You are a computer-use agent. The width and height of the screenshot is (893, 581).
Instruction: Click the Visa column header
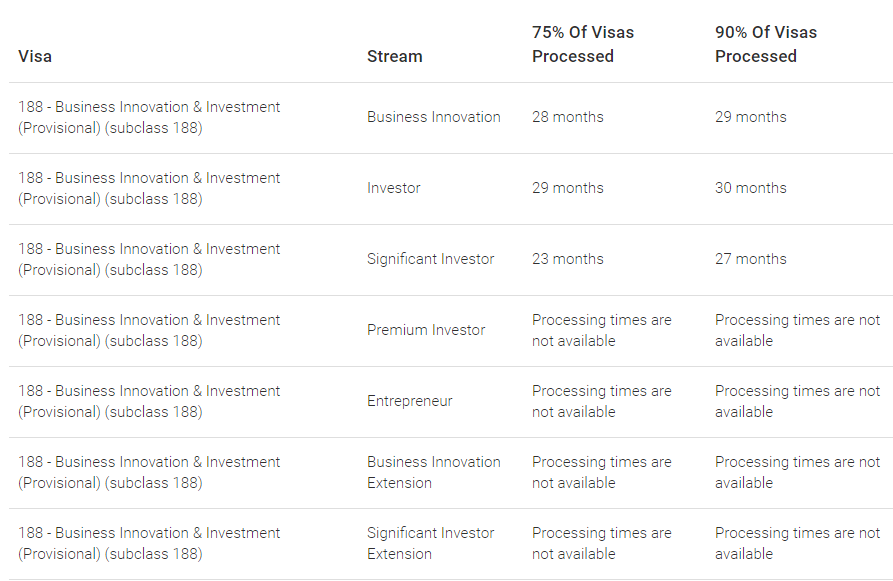click(x=35, y=56)
